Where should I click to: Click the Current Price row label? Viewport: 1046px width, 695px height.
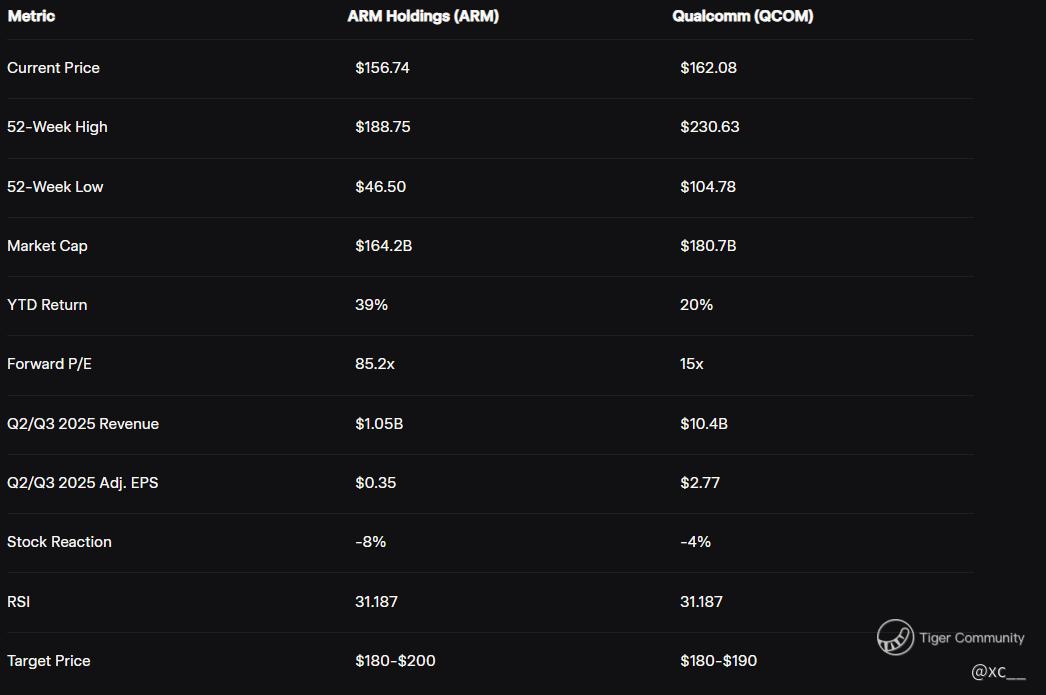[53, 68]
